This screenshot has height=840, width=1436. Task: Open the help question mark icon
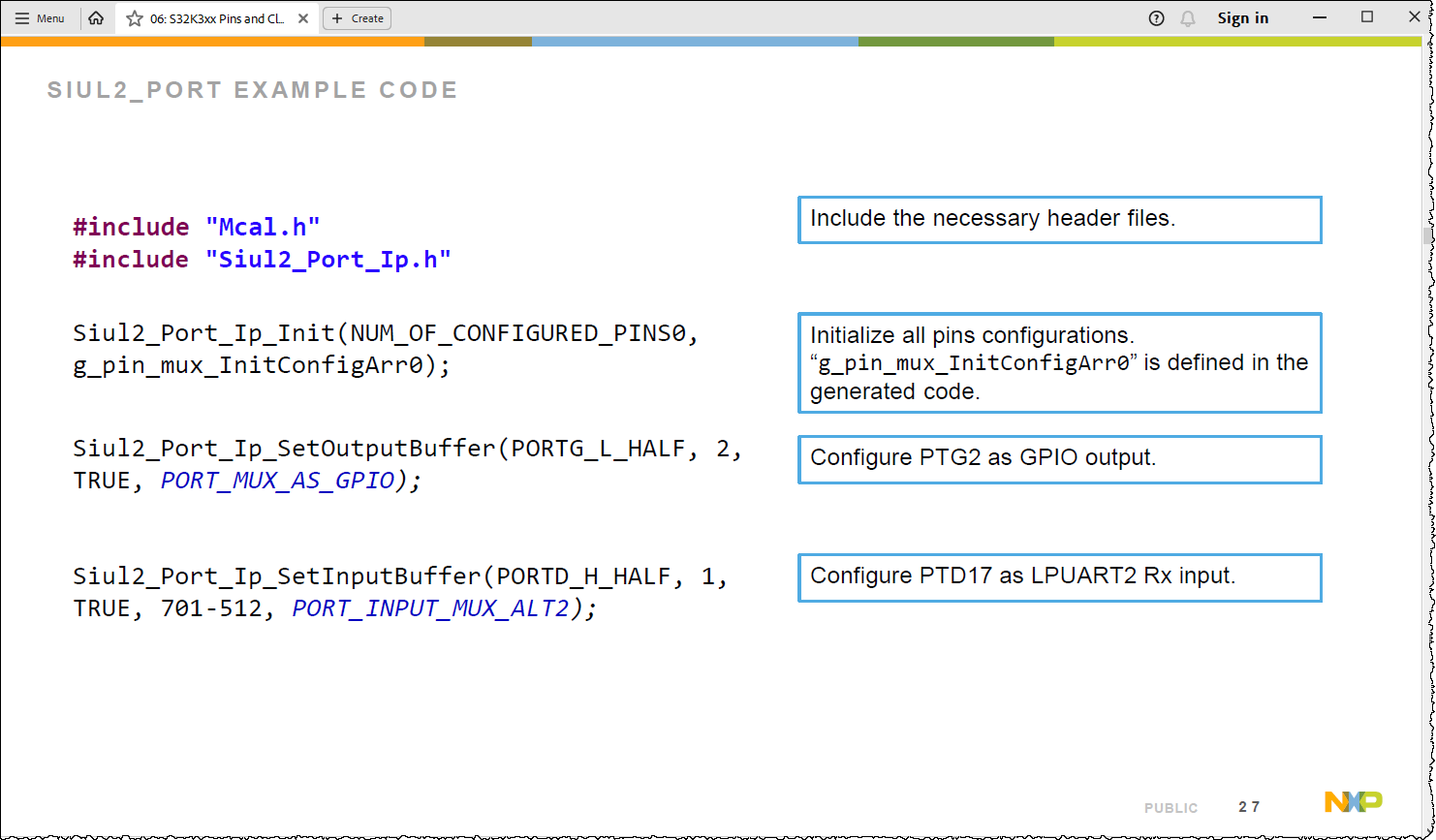point(1156,18)
